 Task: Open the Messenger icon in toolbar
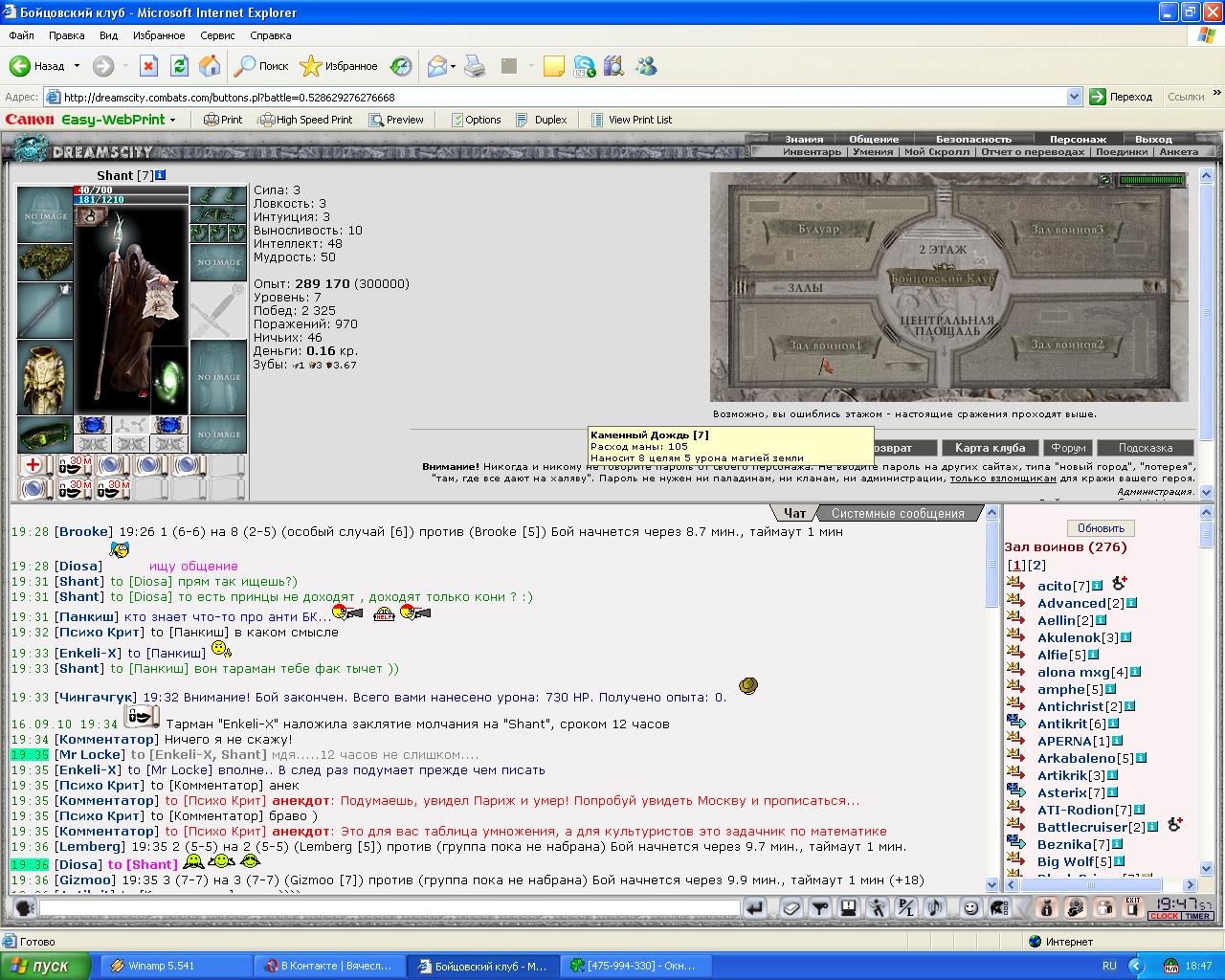coord(646,66)
